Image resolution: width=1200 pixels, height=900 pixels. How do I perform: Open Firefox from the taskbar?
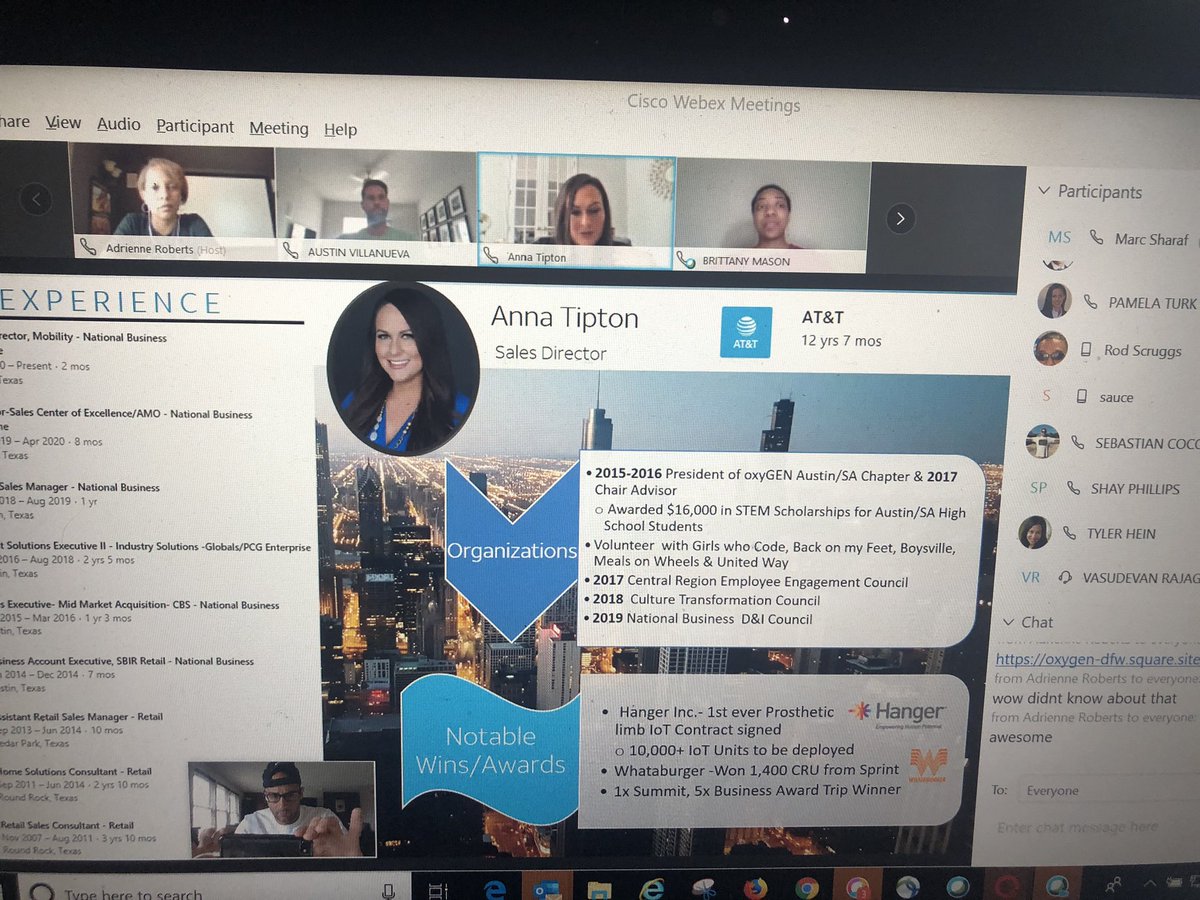pyautogui.click(x=755, y=887)
